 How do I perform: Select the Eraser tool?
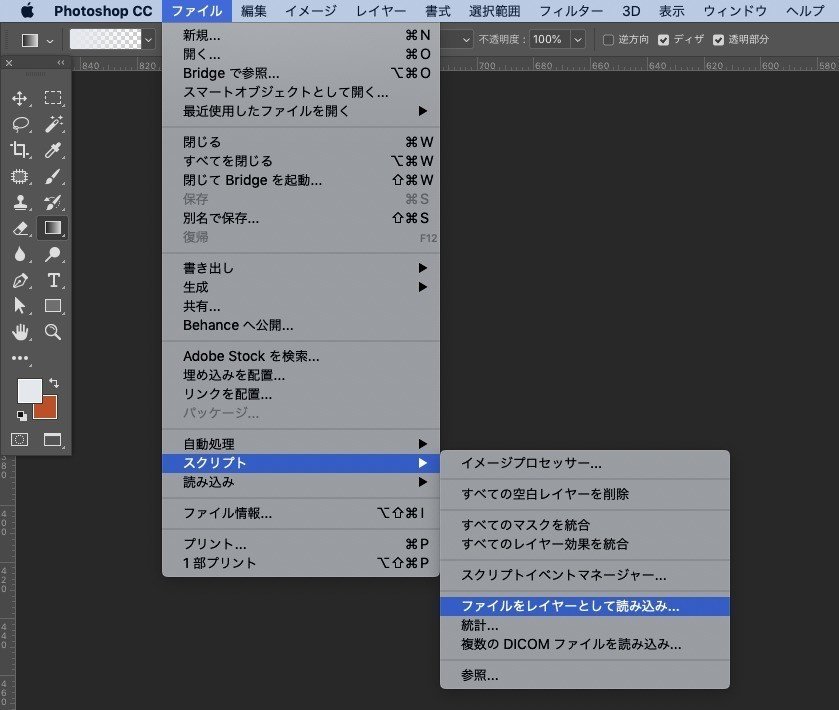click(20, 228)
